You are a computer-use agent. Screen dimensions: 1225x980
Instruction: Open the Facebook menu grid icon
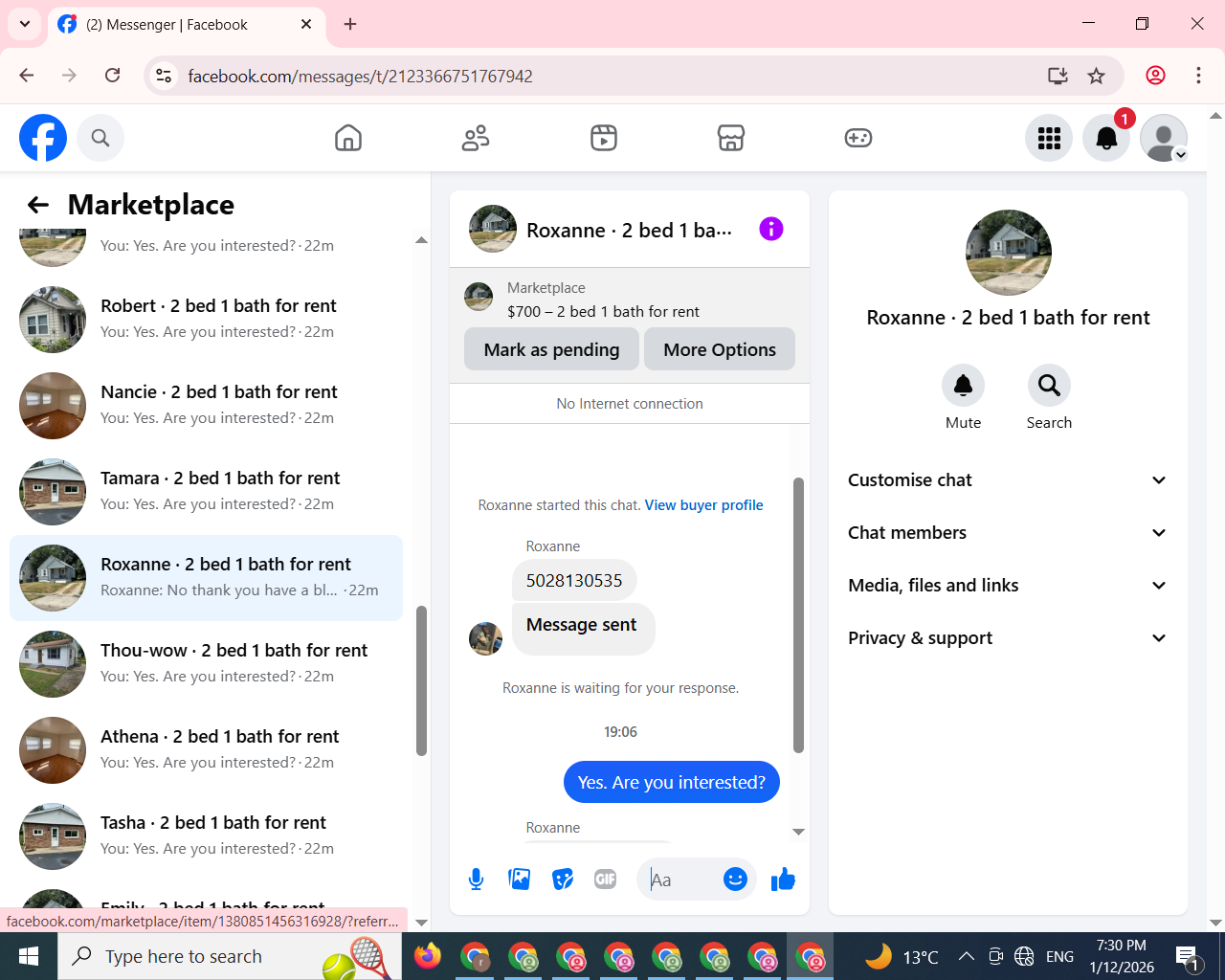click(1049, 138)
